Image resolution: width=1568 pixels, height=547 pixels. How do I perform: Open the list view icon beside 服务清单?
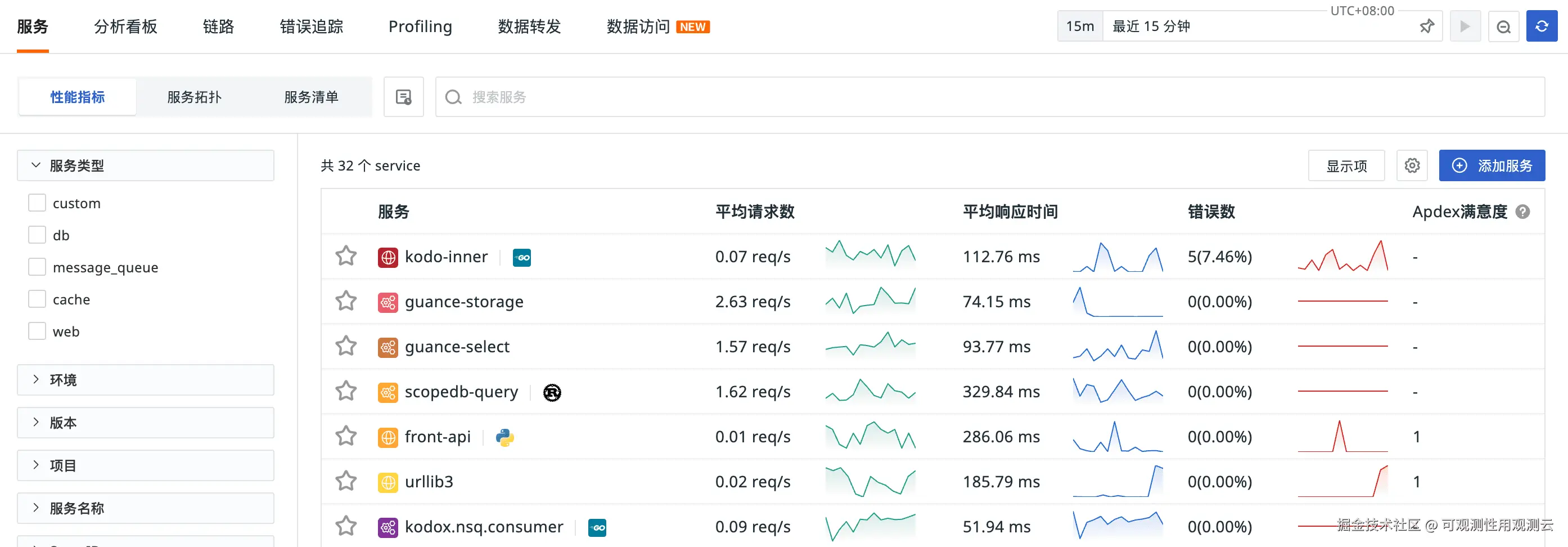404,97
